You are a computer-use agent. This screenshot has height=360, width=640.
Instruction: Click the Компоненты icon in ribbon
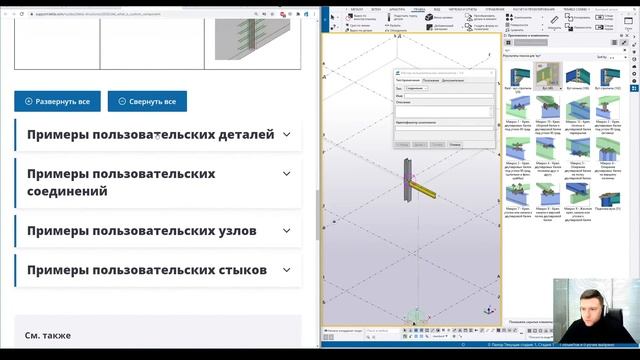(509, 18)
